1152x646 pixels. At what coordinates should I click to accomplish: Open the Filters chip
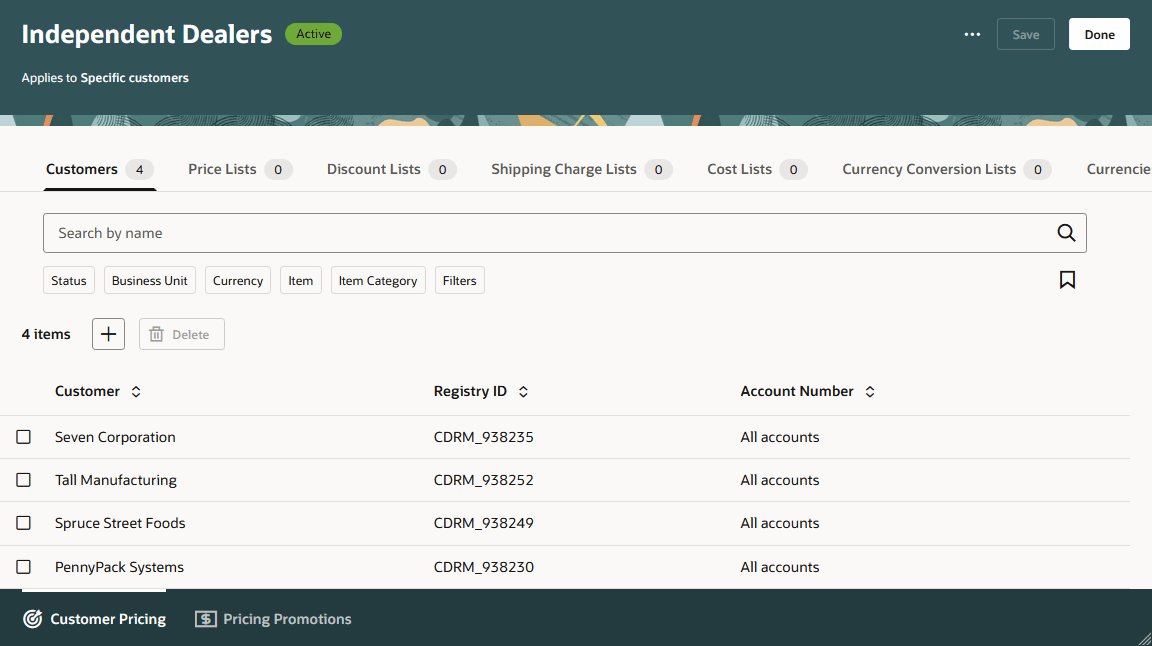[x=460, y=281]
